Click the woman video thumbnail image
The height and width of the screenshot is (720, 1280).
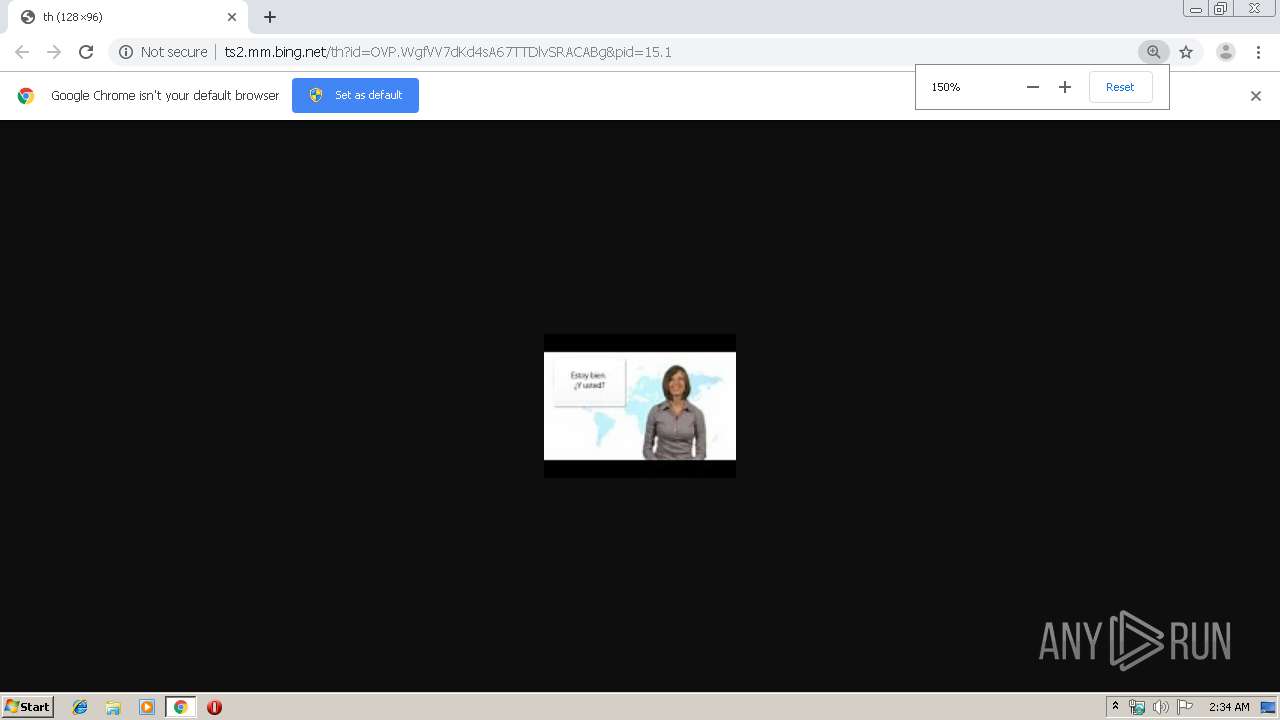click(640, 406)
